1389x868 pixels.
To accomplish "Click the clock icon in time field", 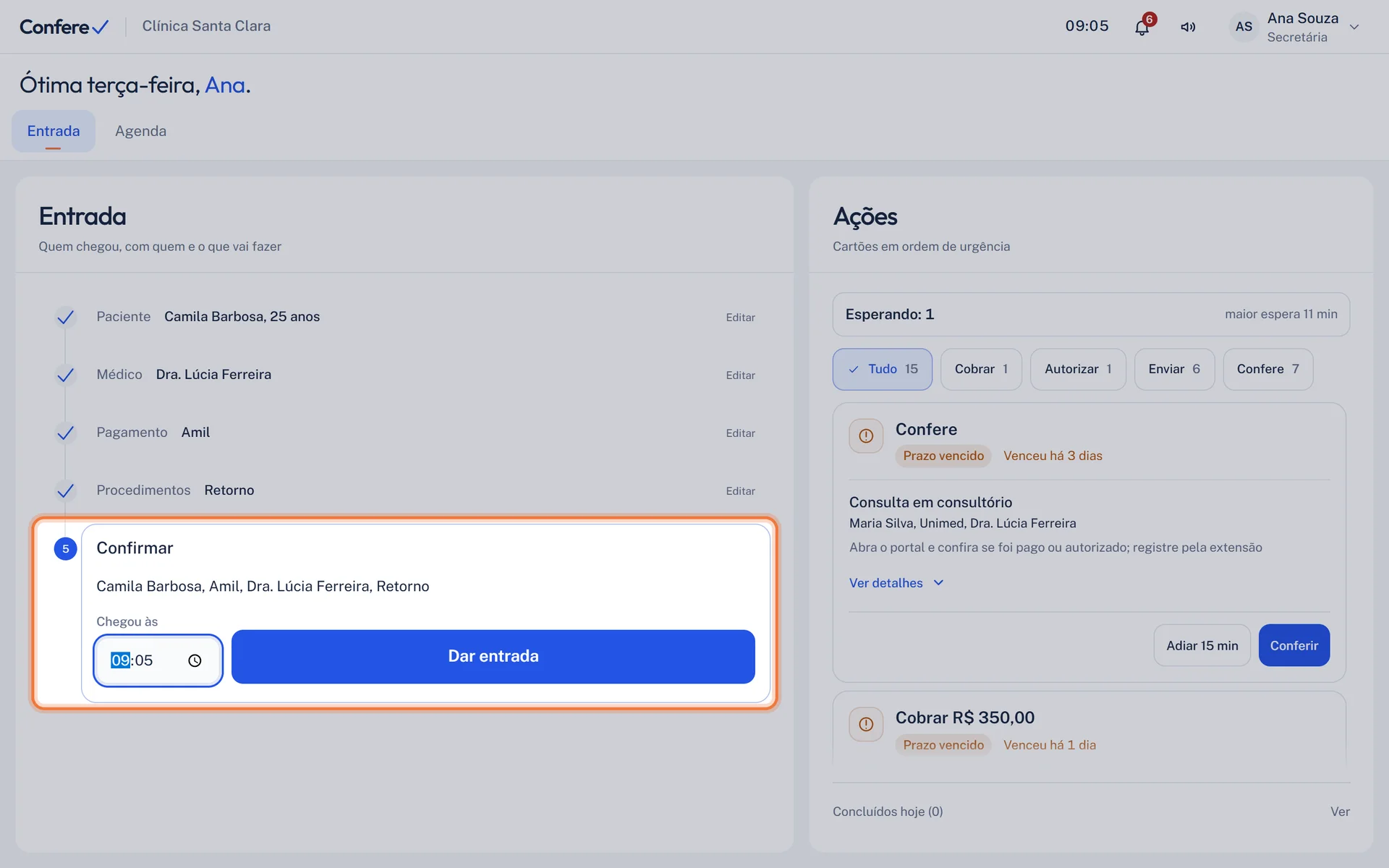I will [x=195, y=660].
